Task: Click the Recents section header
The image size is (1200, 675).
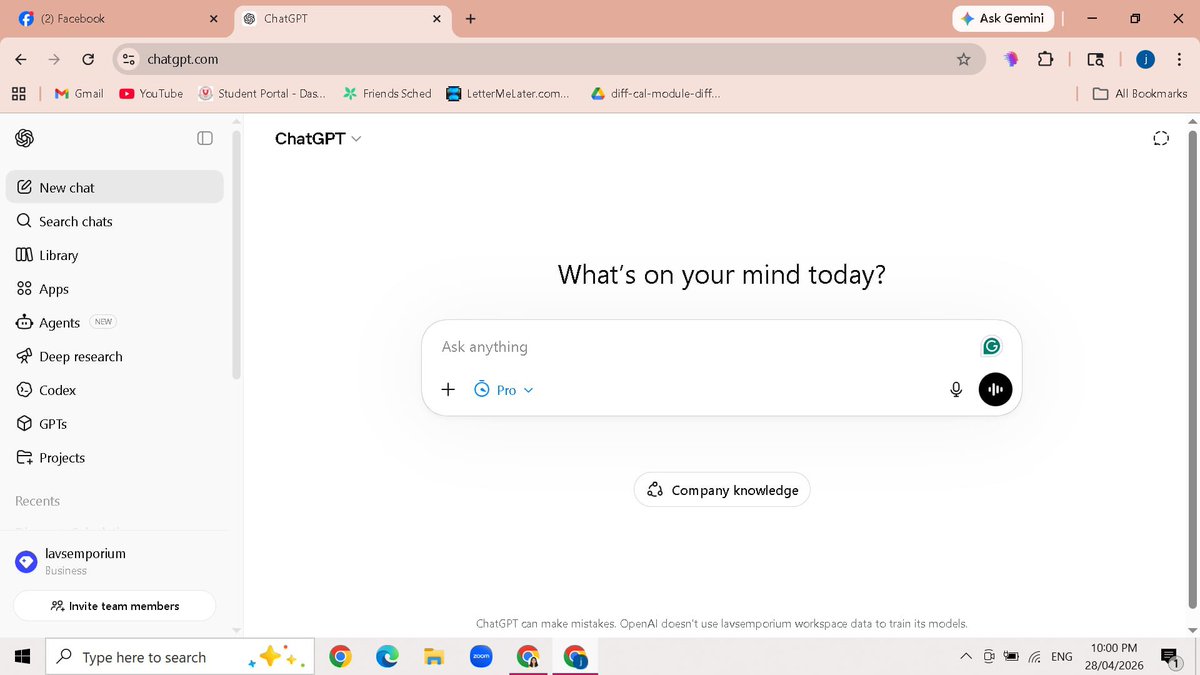Action: 38,501
